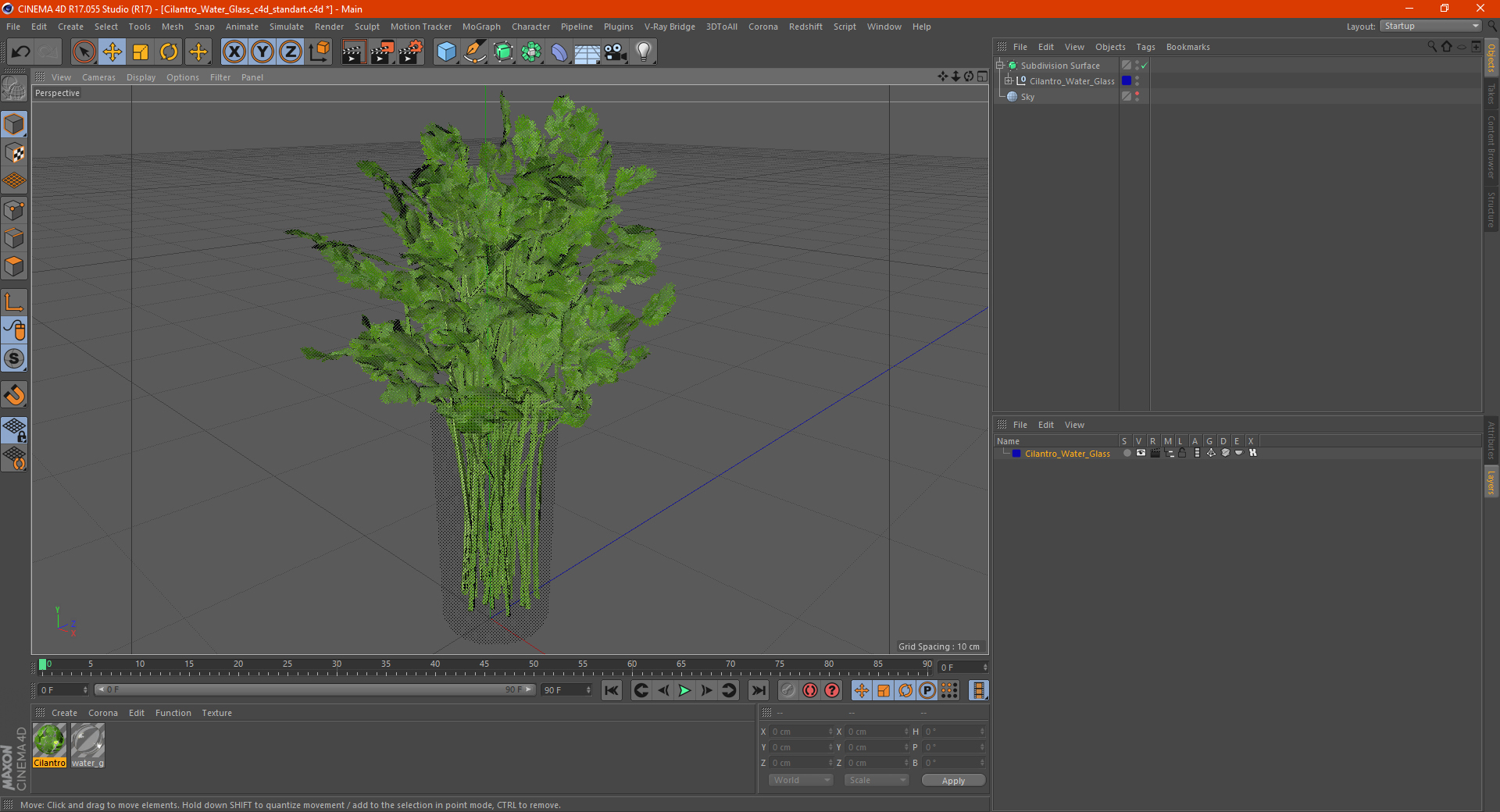Add a Floor environment object

[587, 52]
